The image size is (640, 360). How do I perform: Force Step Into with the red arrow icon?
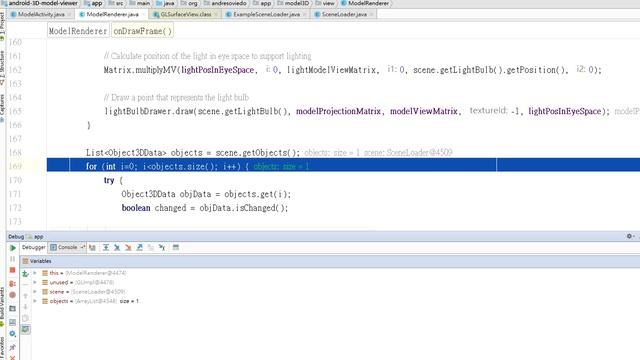[x=128, y=248]
